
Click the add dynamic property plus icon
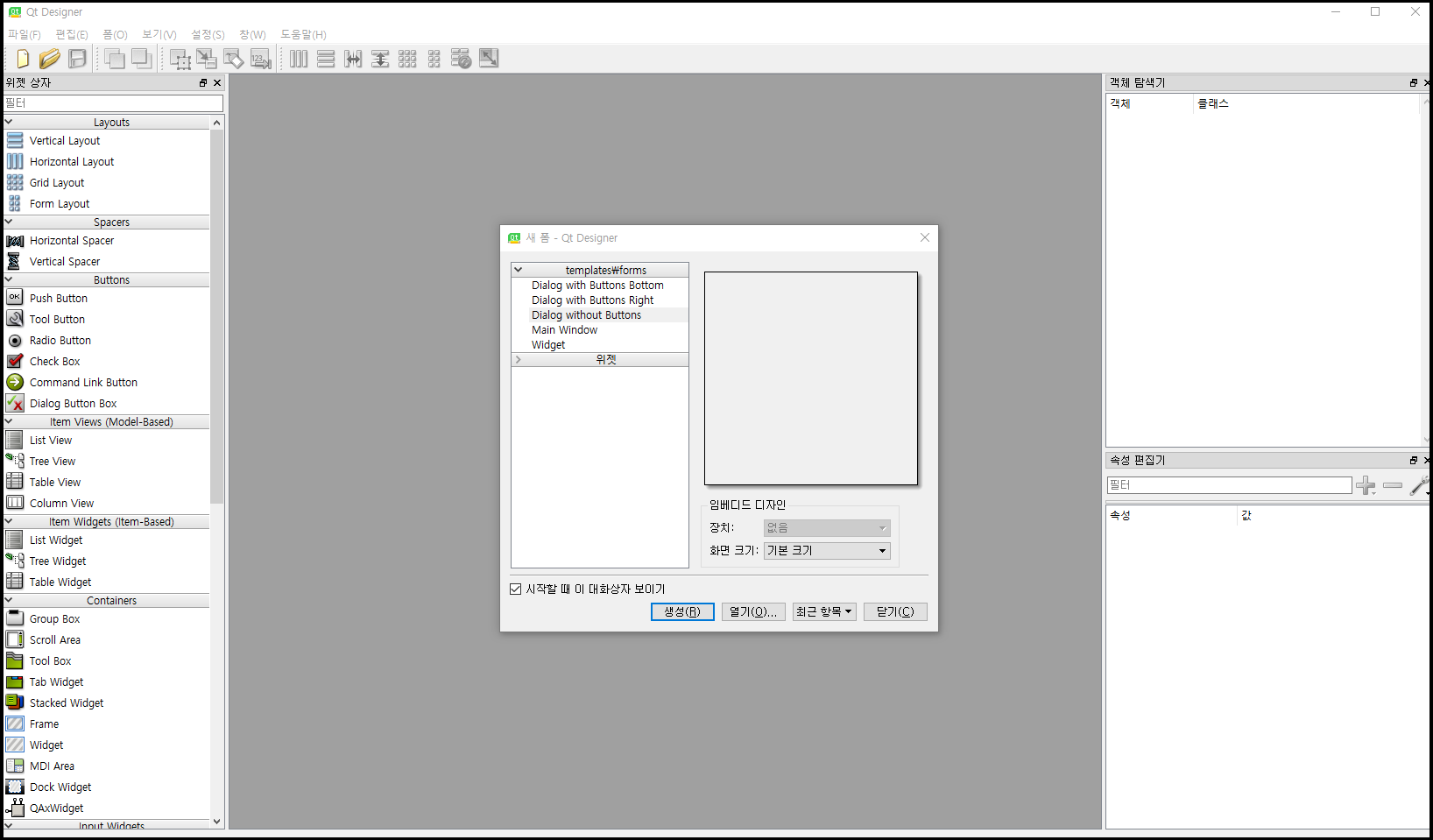1366,485
